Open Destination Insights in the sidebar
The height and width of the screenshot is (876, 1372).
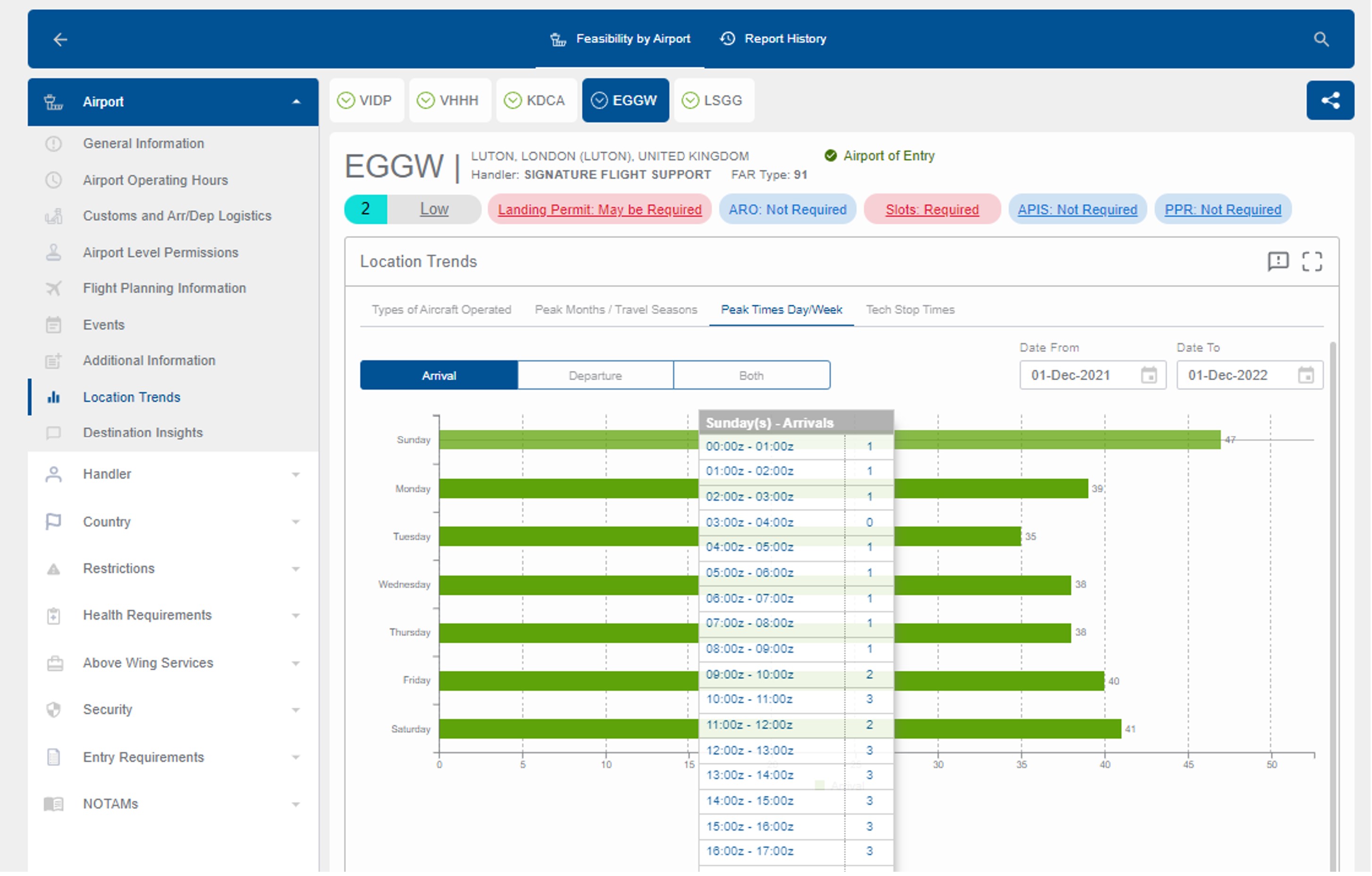click(143, 433)
